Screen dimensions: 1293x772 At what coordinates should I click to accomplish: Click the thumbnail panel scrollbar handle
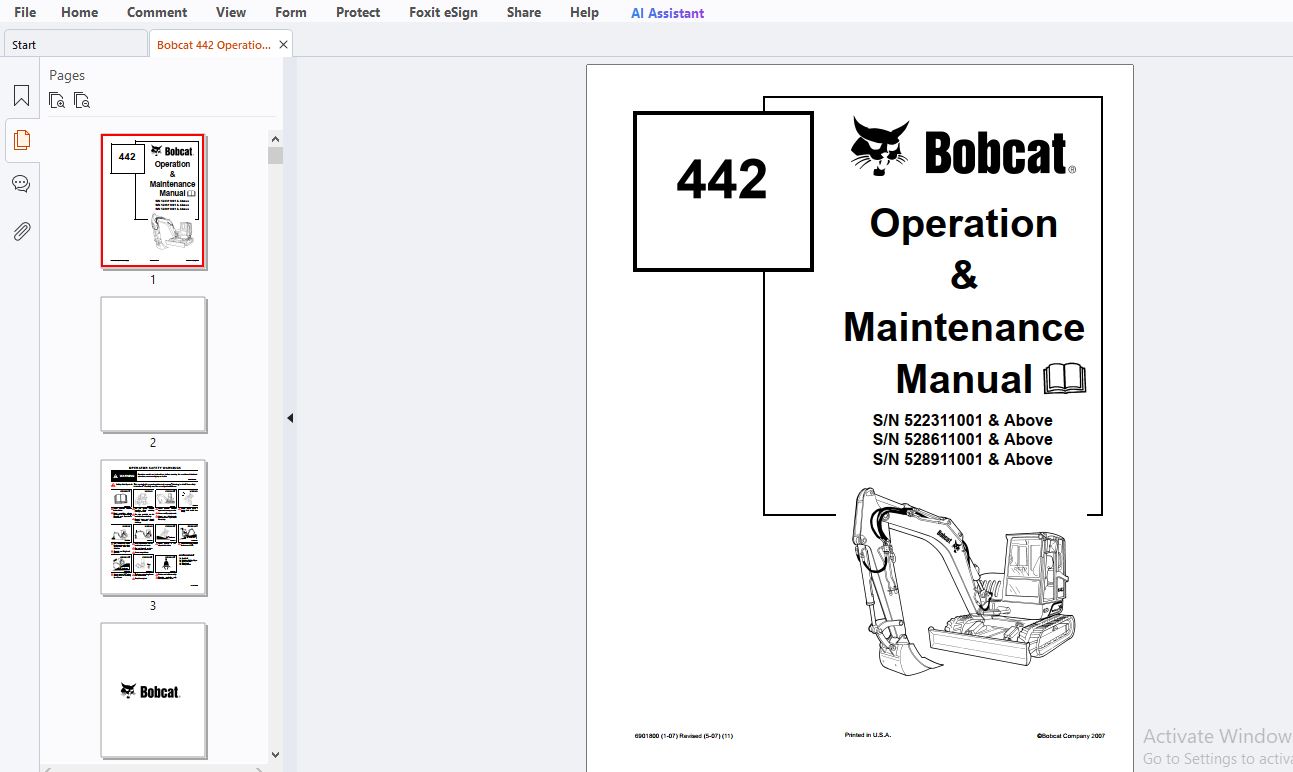click(x=275, y=155)
